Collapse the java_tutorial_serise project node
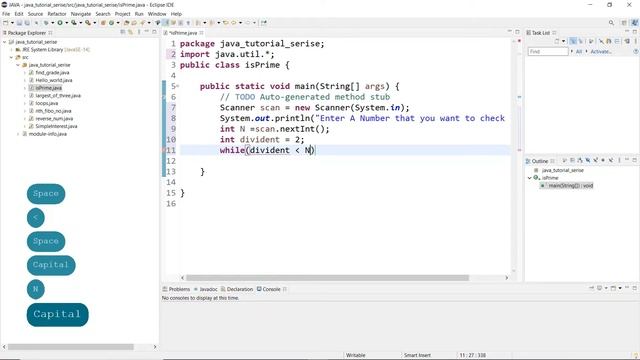The width and height of the screenshot is (640, 360). tap(4, 42)
